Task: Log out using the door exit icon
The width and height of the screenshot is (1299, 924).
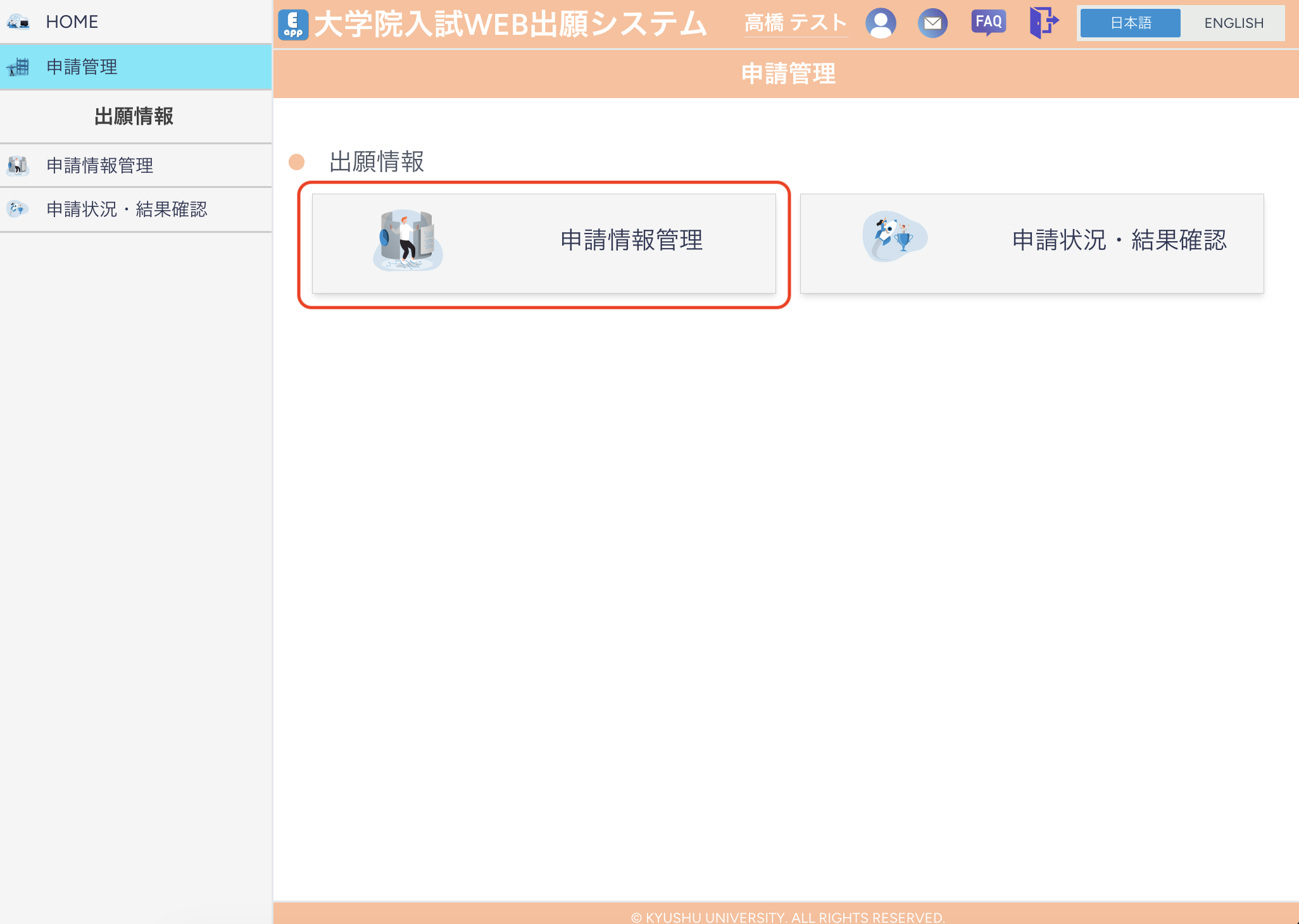Action: [1043, 23]
